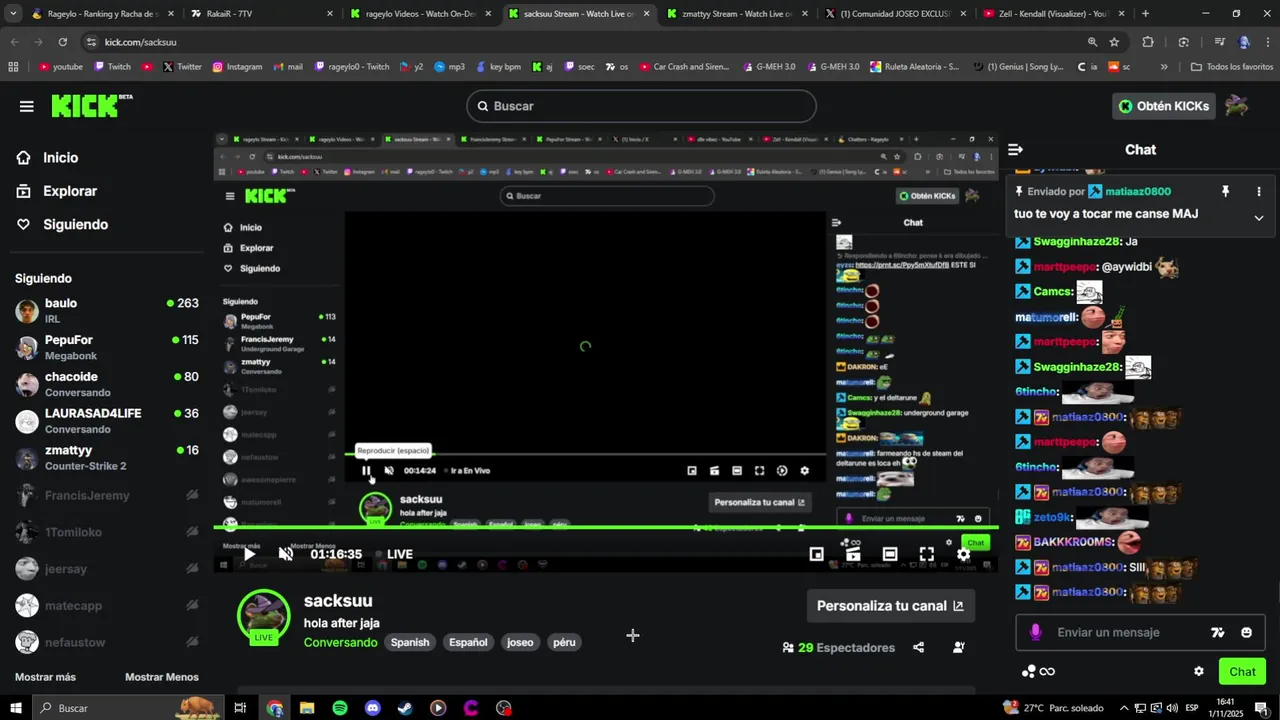Viewport: 1280px width, 720px height.
Task: Expand following list with Mostrar más
Action: click(45, 677)
